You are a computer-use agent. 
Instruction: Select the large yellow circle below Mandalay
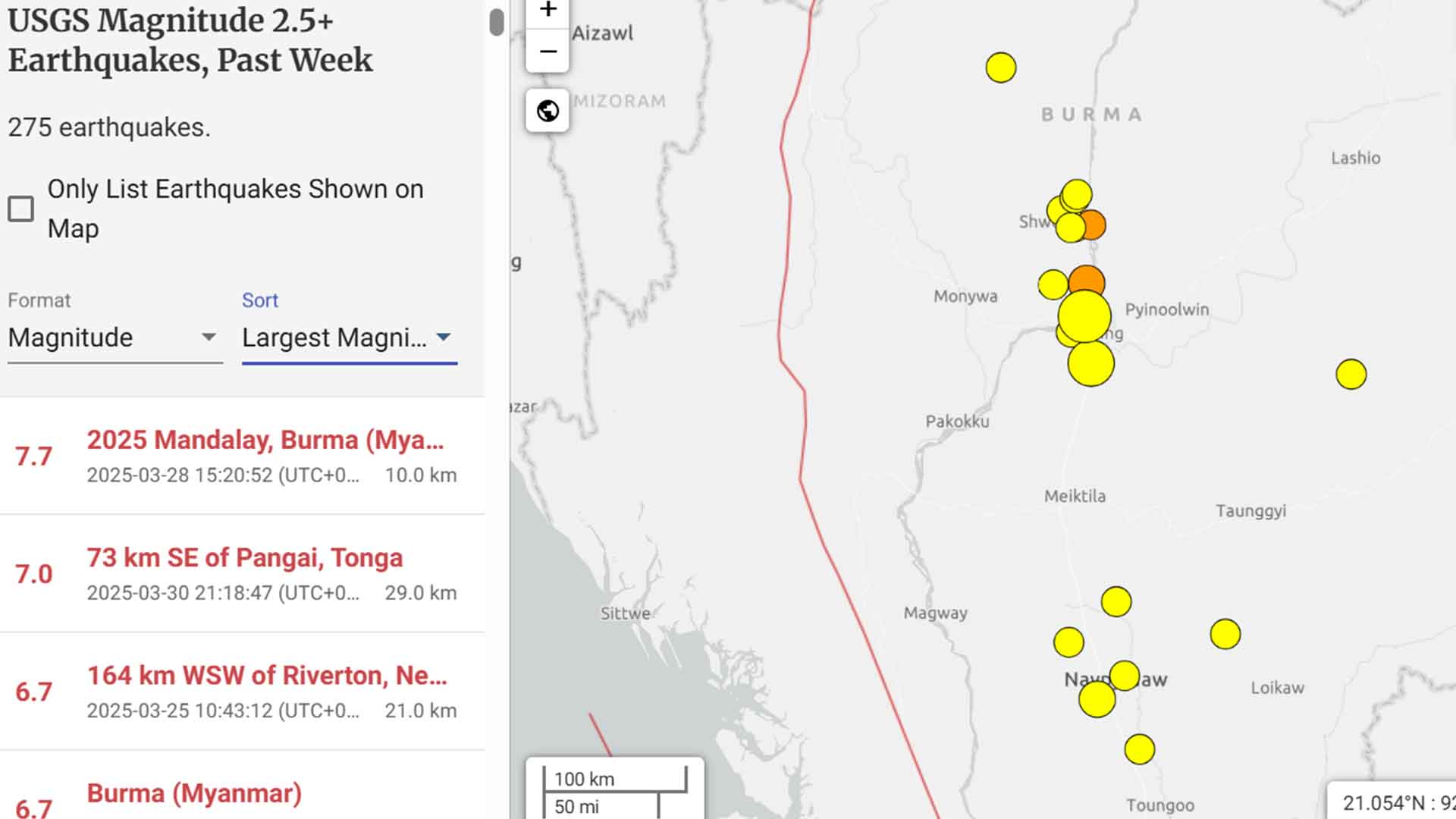click(x=1091, y=363)
